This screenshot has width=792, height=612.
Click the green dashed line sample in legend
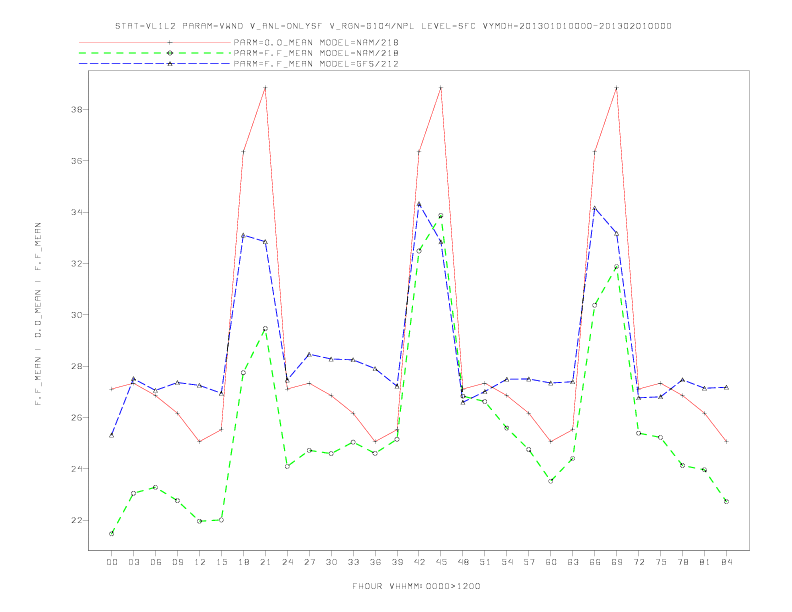(x=155, y=53)
